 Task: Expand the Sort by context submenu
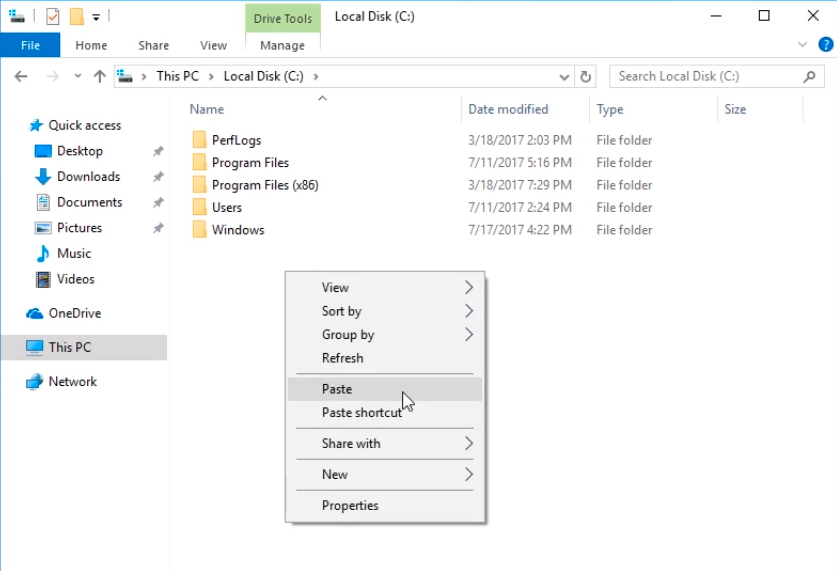tap(385, 311)
